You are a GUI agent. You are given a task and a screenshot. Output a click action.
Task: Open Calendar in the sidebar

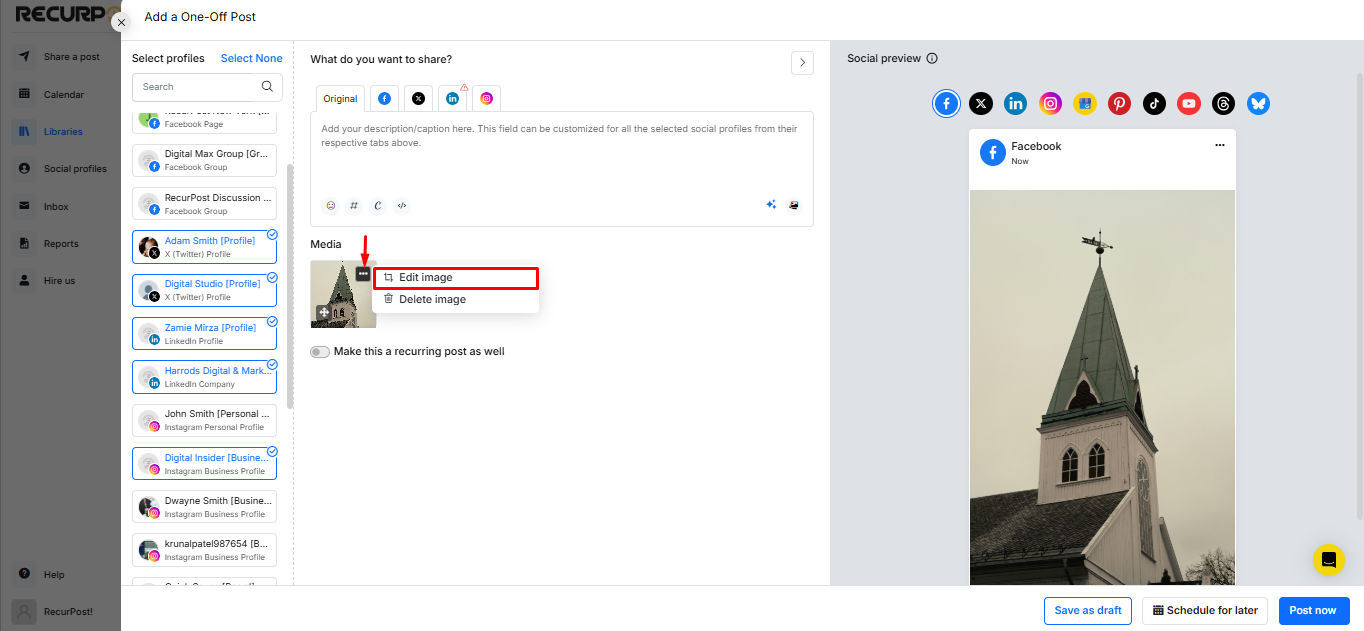[62, 94]
